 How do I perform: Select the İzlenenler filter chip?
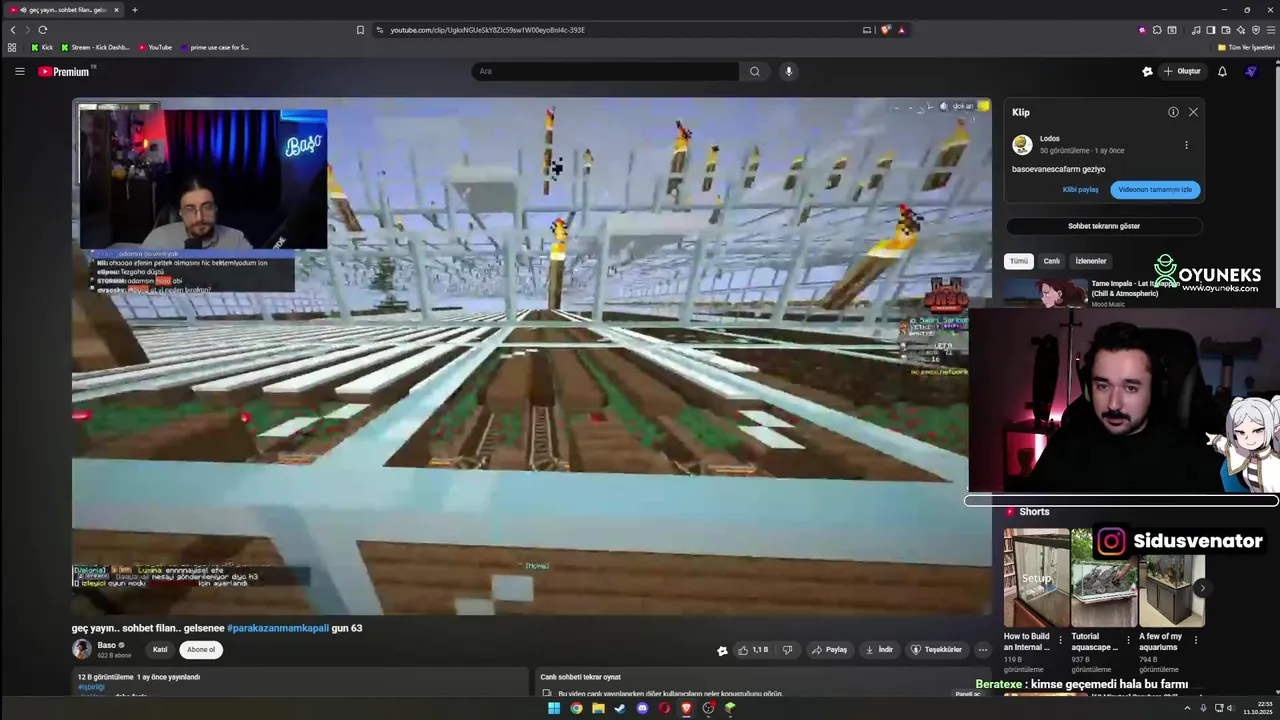(1091, 261)
